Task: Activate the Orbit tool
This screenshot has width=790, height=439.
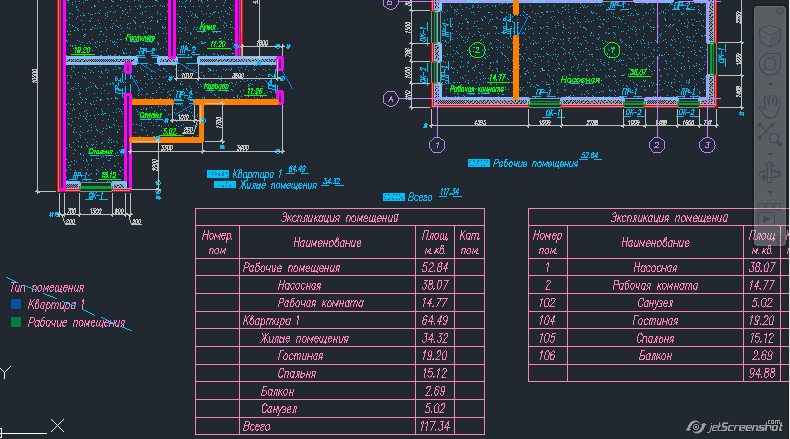Action: pos(770,173)
